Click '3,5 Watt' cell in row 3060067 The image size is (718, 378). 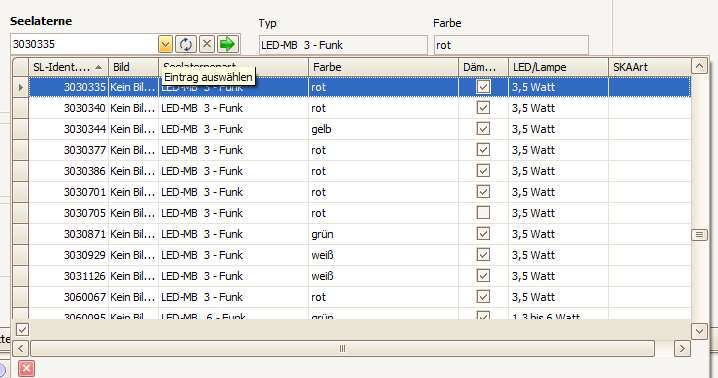(558, 297)
